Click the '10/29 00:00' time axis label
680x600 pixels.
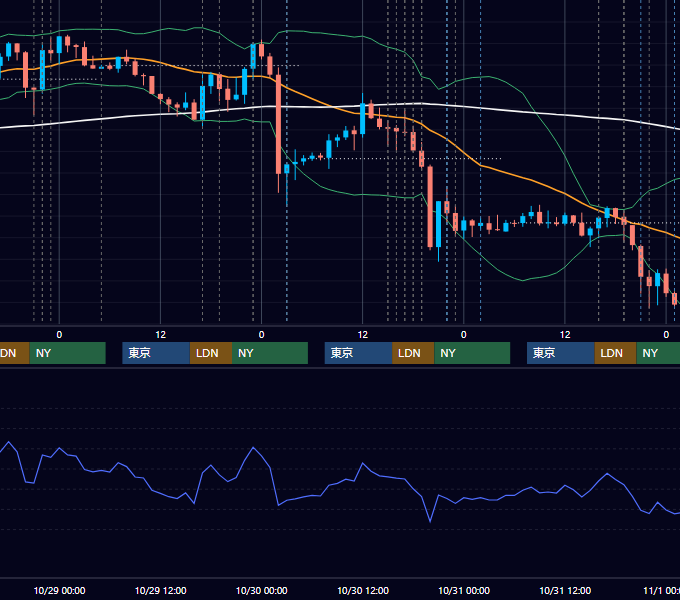click(59, 590)
